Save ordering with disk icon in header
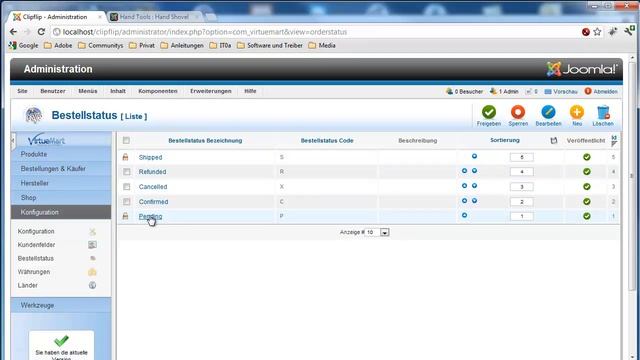 (553, 140)
